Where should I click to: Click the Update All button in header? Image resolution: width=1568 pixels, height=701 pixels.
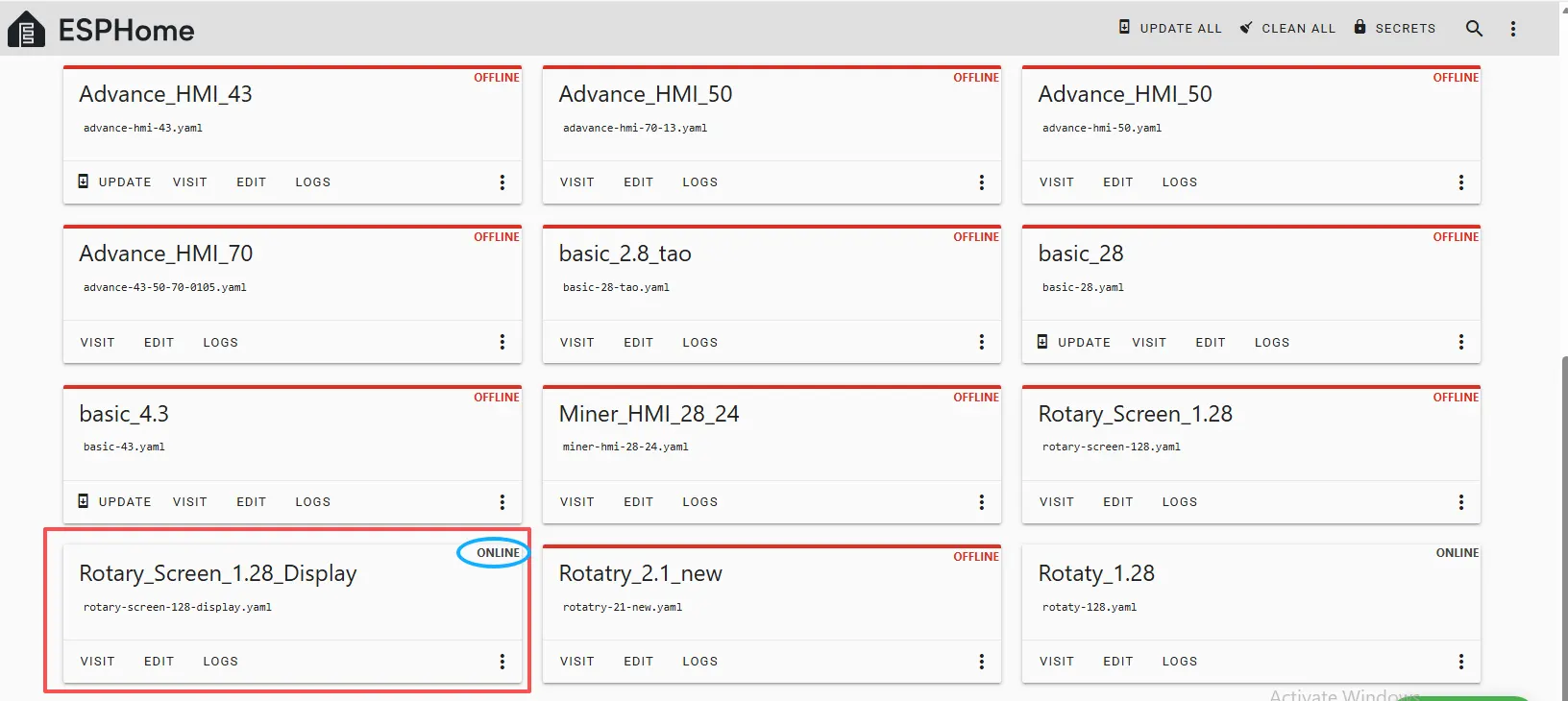click(x=1170, y=28)
